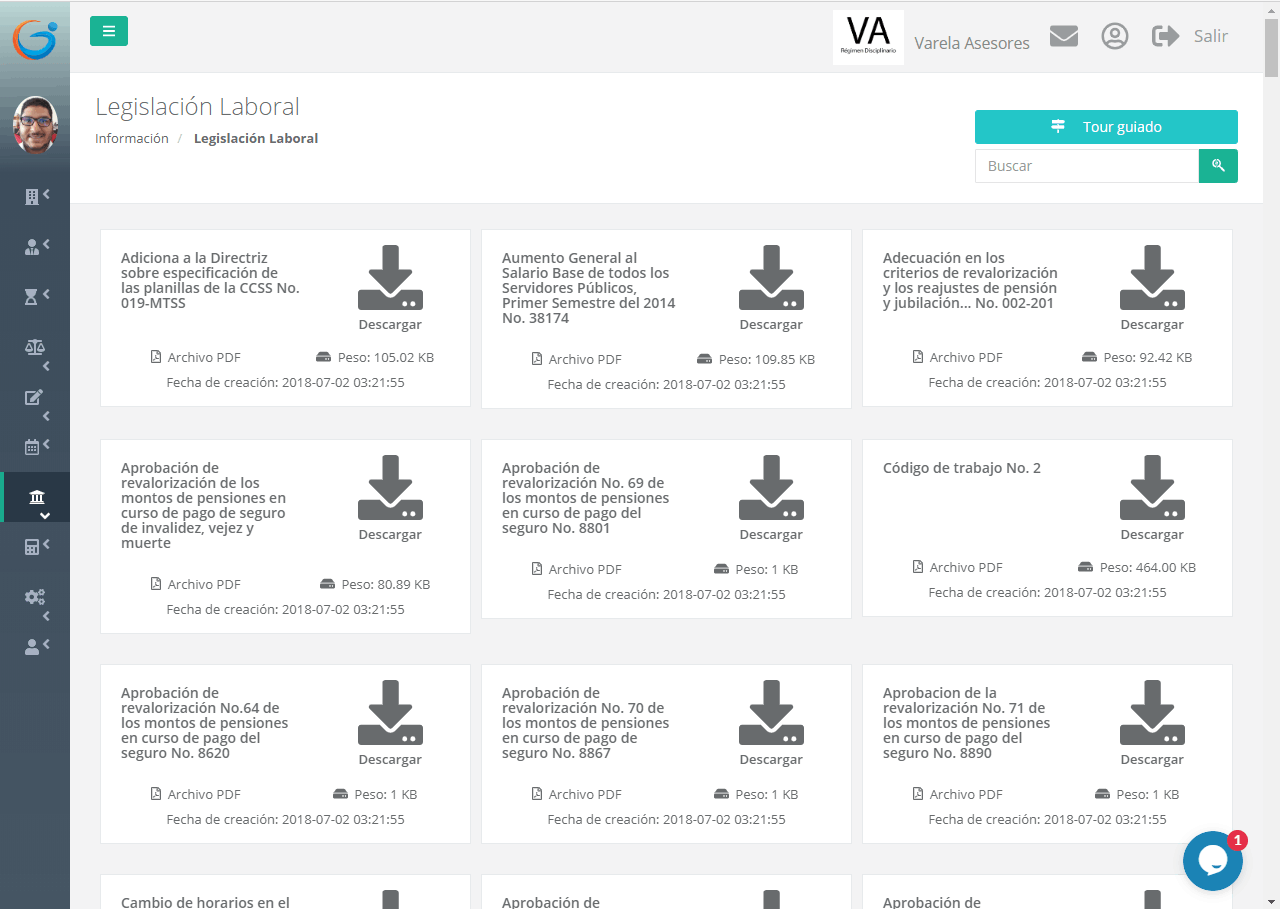Open the gears settings sidebar icon

(35, 597)
